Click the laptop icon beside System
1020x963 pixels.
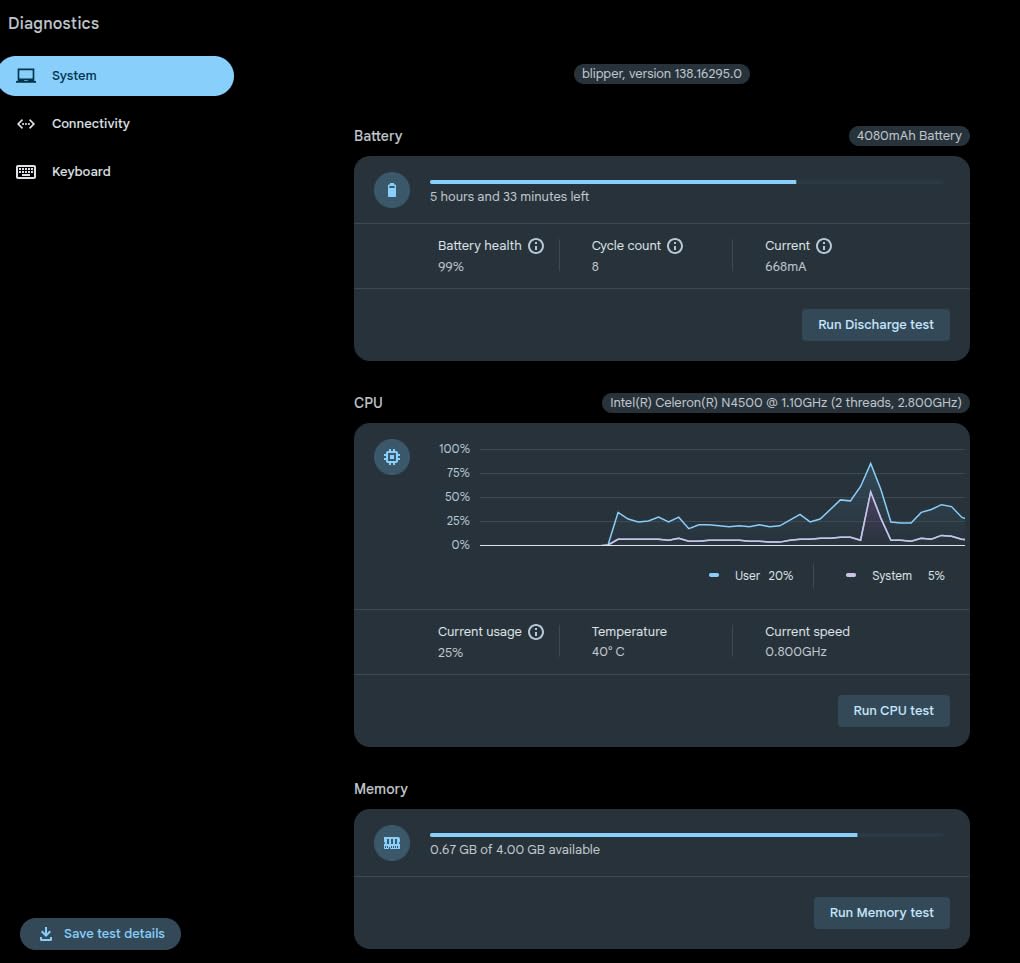coord(26,76)
